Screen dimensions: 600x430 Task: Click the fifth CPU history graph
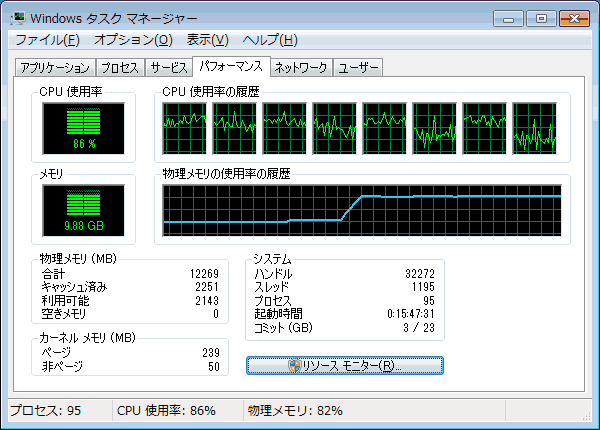[385, 129]
